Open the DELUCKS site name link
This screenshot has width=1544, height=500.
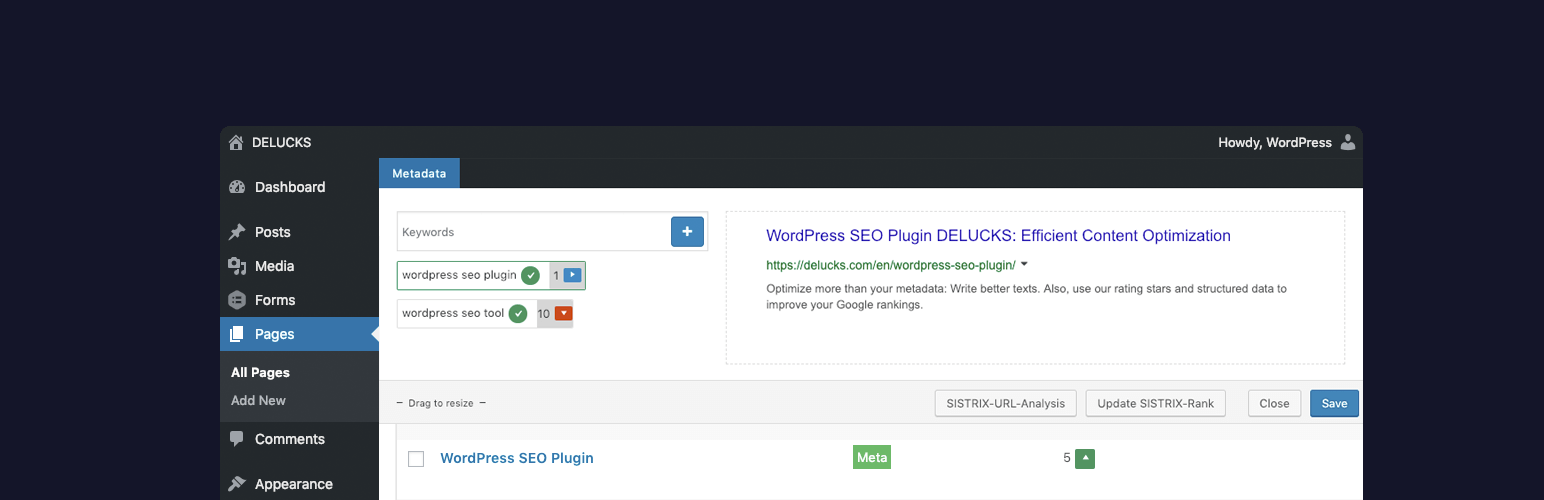[281, 142]
